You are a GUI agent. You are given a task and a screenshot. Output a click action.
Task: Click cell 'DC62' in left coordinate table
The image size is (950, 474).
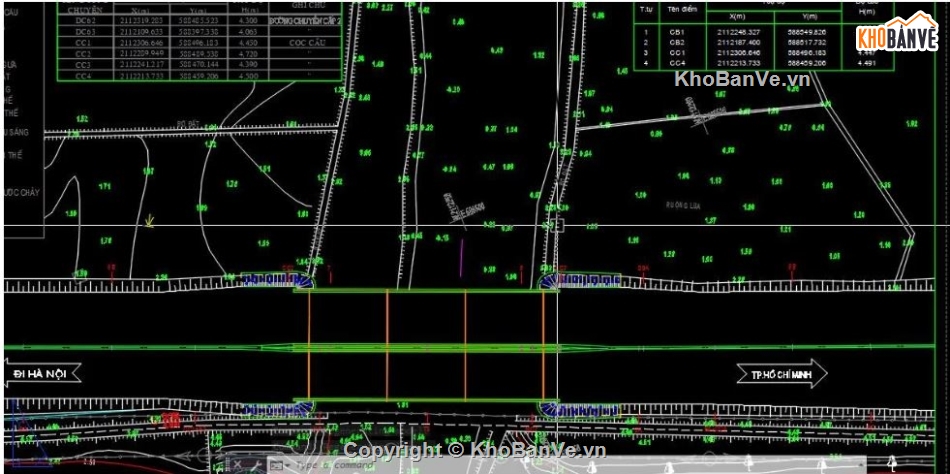(85, 21)
